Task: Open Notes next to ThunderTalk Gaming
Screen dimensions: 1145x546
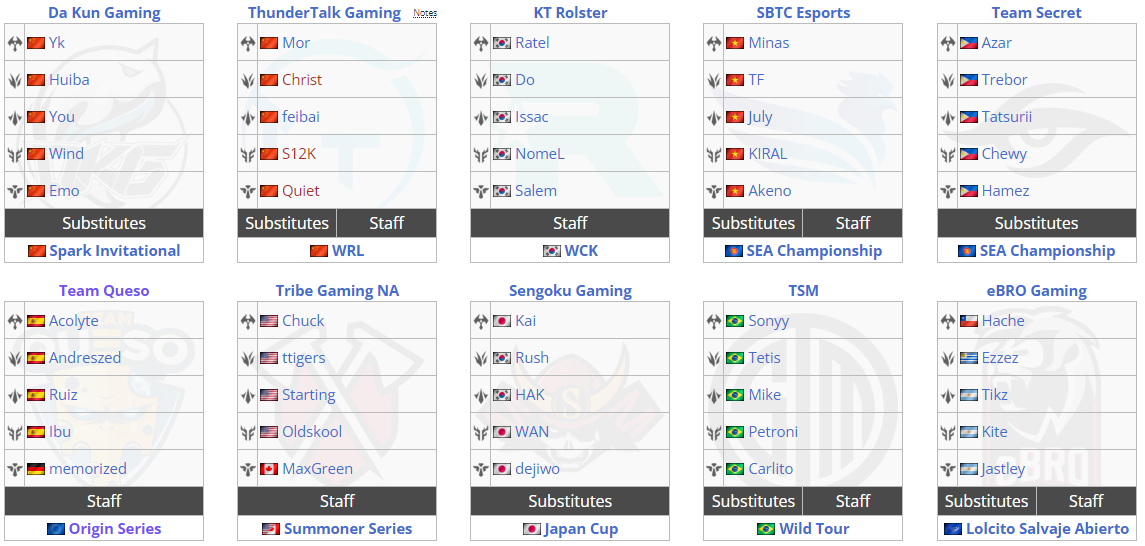Action: 424,13
